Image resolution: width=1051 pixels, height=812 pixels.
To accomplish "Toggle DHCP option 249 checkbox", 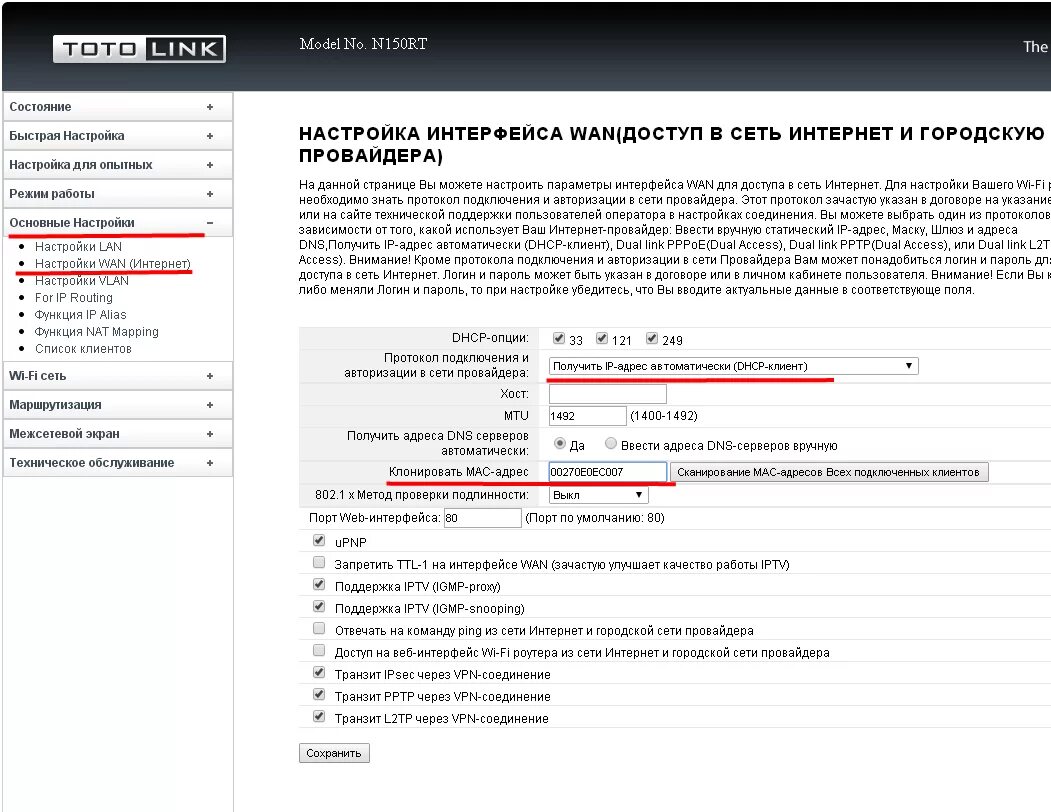I will pos(652,338).
